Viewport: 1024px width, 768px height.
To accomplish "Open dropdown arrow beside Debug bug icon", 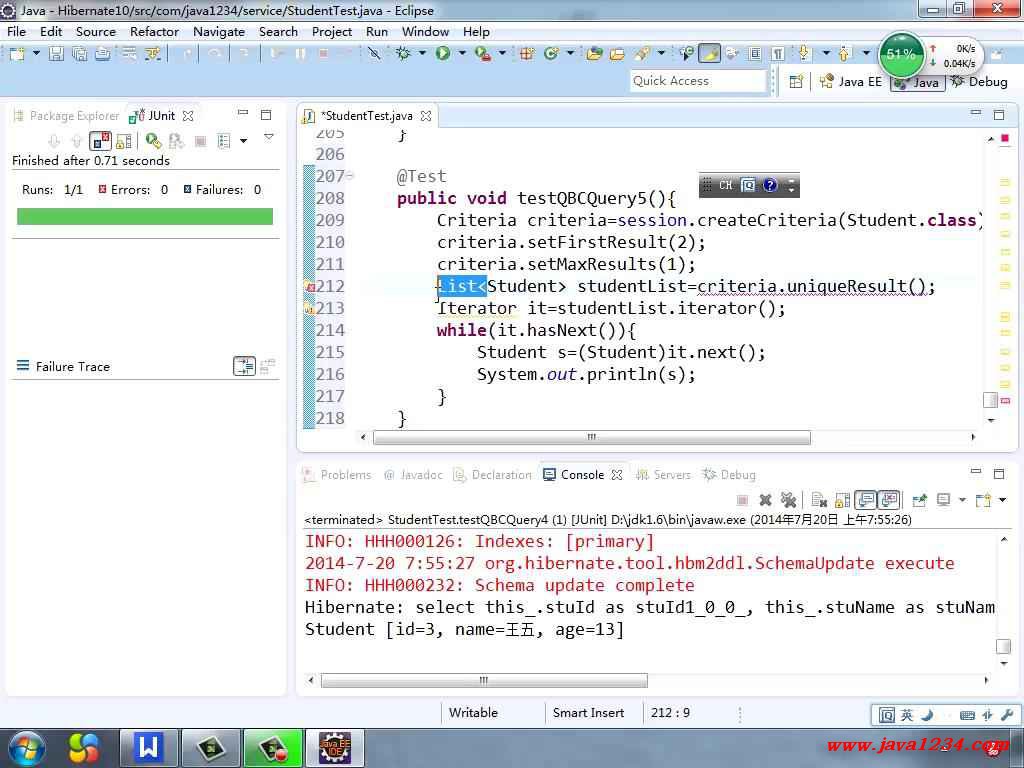I will pos(422,54).
